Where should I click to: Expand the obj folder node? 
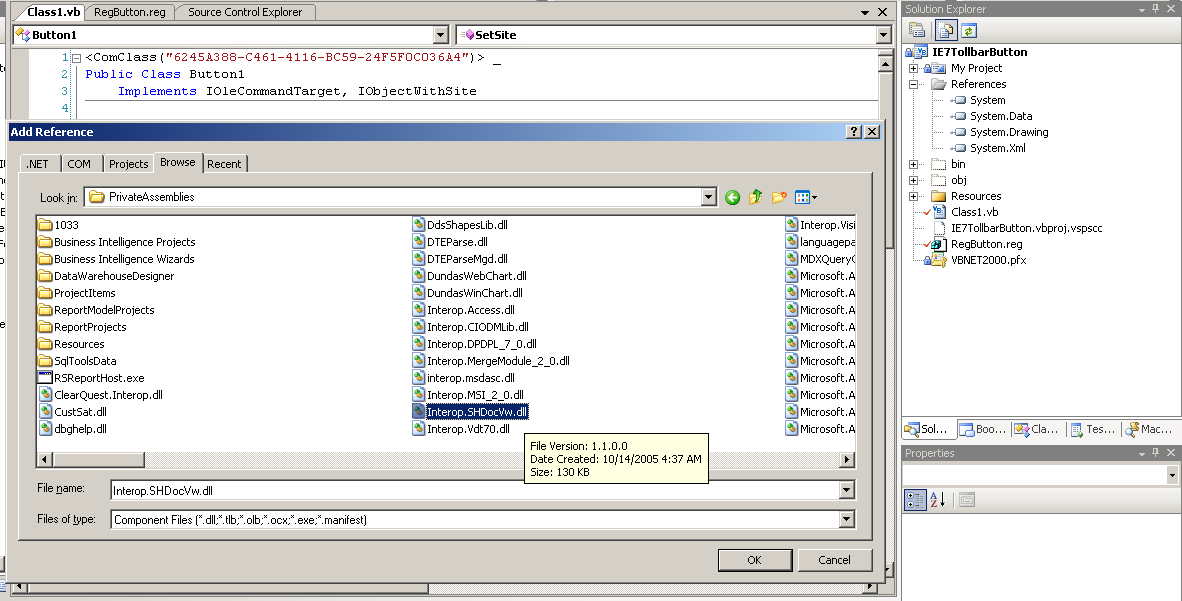pyautogui.click(x=913, y=180)
